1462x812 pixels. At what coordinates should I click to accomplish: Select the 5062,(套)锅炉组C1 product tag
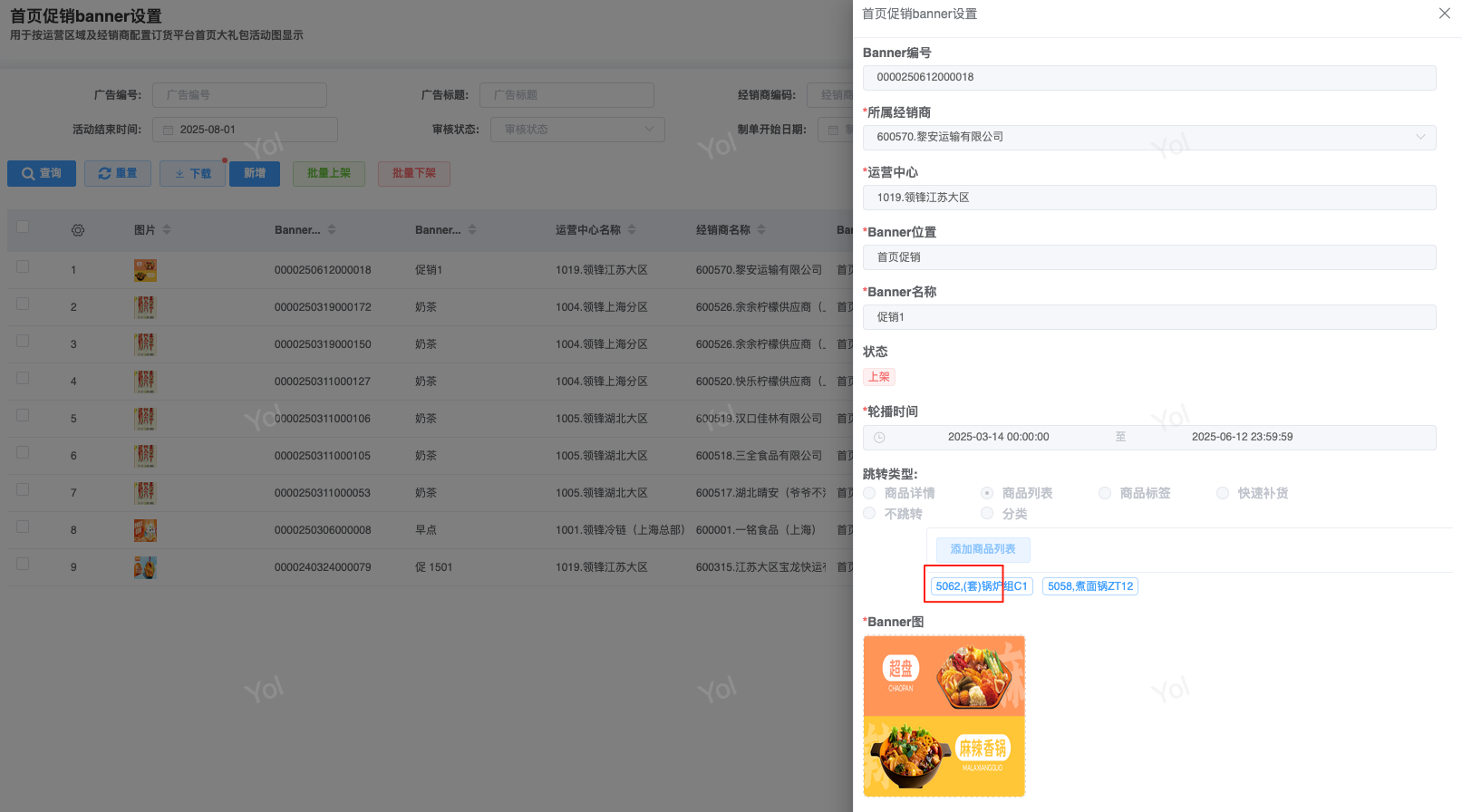[x=982, y=586]
